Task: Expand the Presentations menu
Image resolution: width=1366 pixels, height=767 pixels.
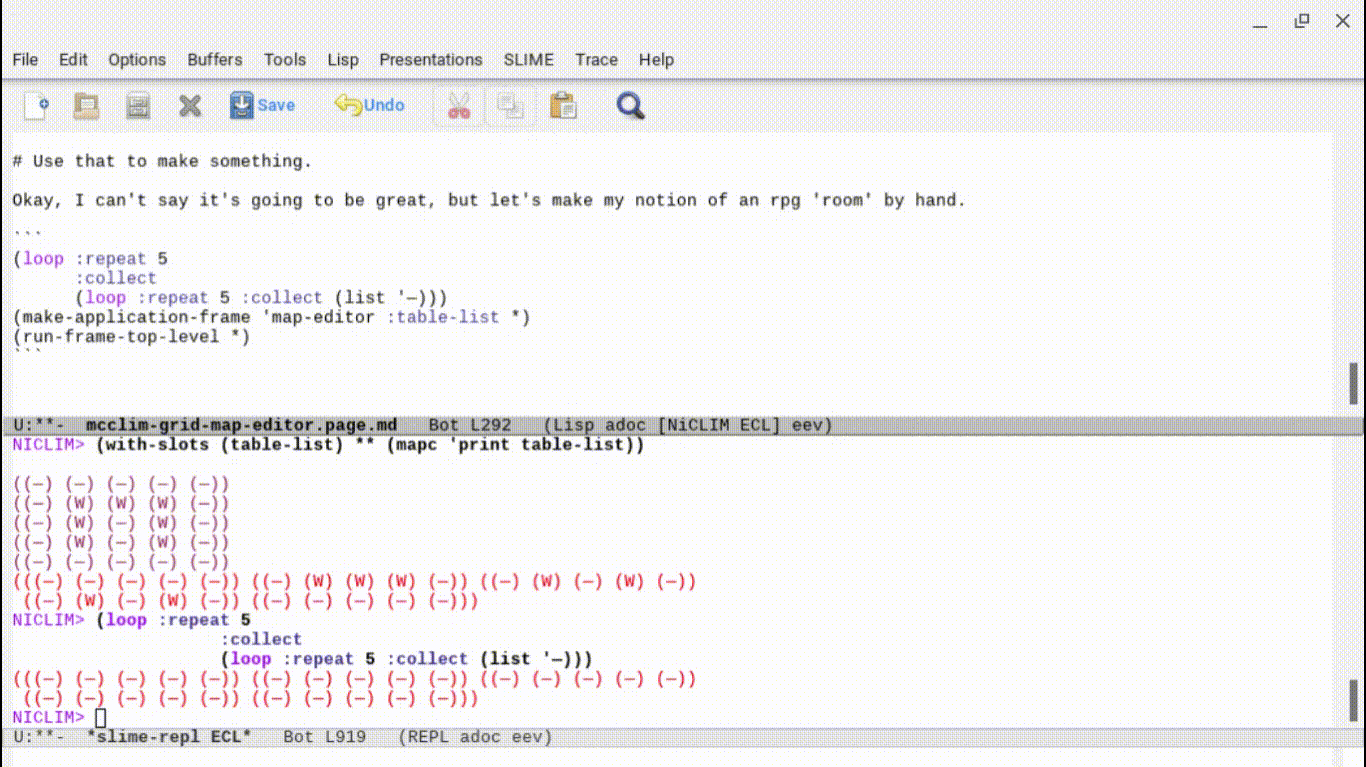Action: 430,60
